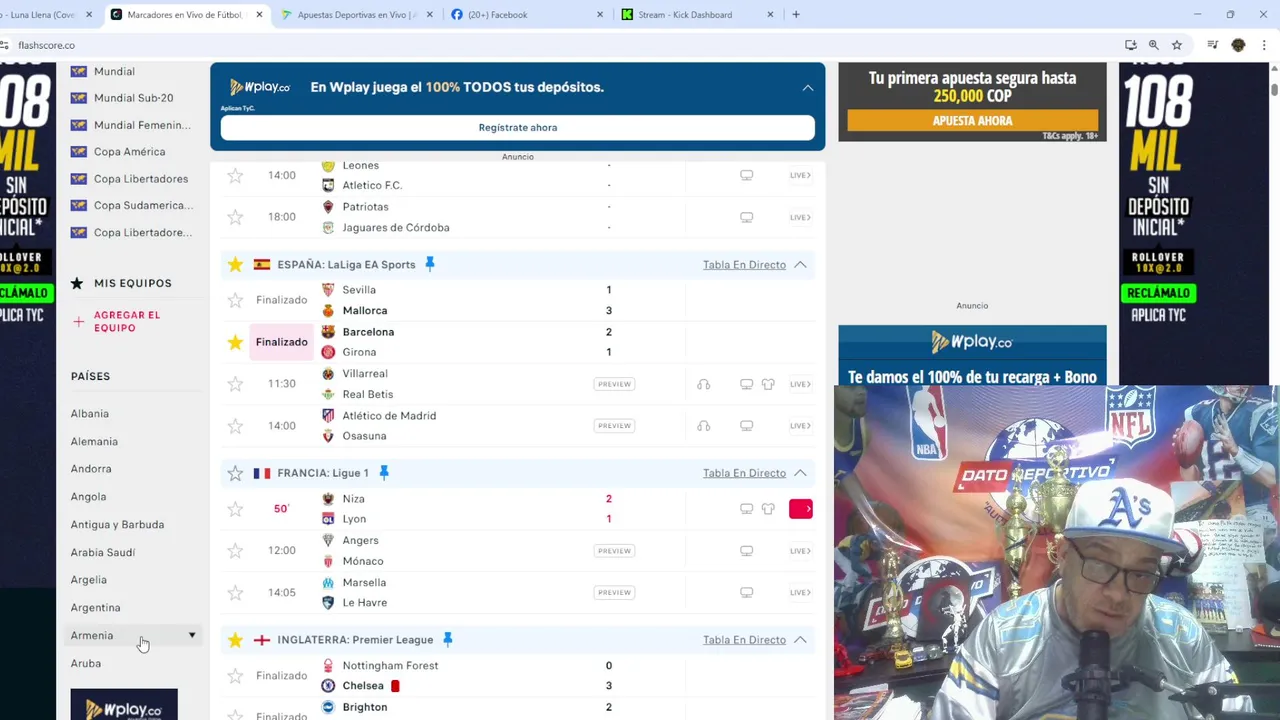1280x720 pixels.
Task: Open browser zoom magnifier icon
Action: point(1153,45)
